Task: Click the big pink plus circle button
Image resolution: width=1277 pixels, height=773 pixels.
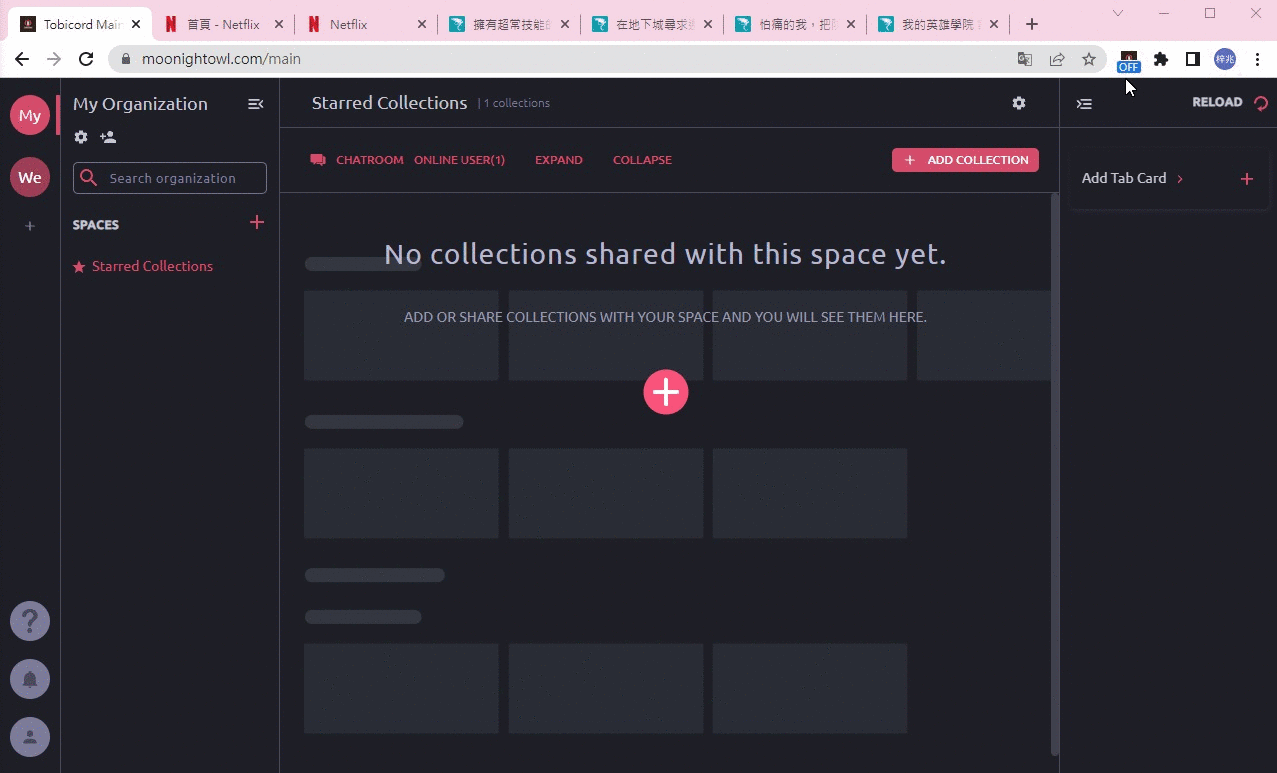Action: [666, 392]
